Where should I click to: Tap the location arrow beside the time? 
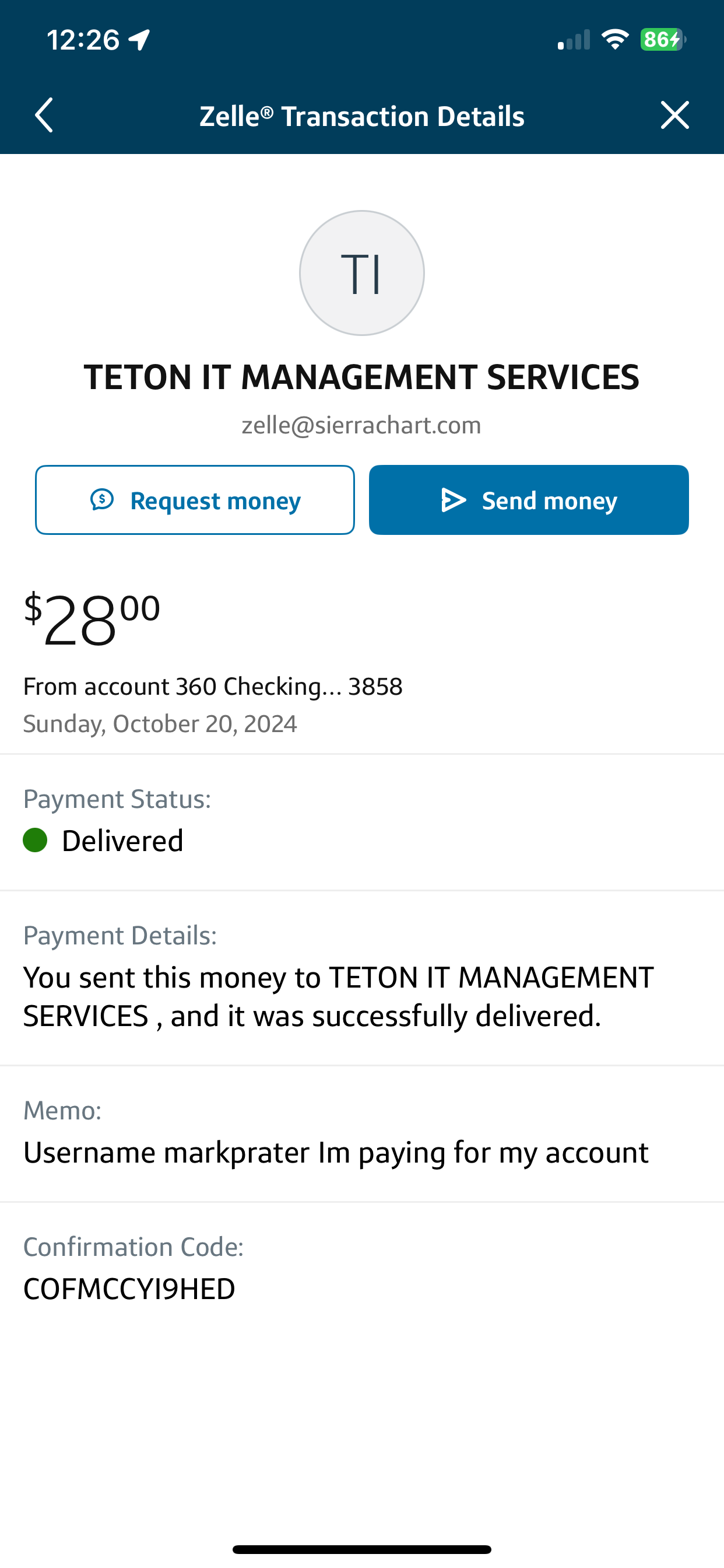140,40
